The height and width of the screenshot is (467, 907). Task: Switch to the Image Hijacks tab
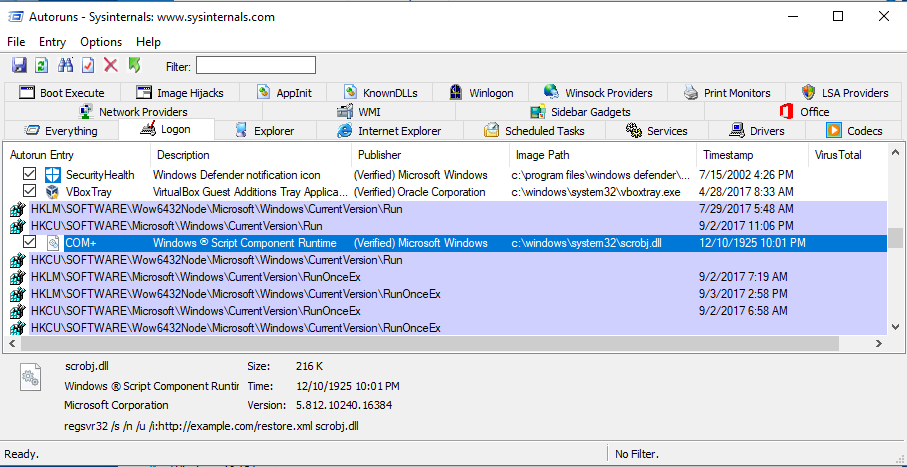point(179,93)
